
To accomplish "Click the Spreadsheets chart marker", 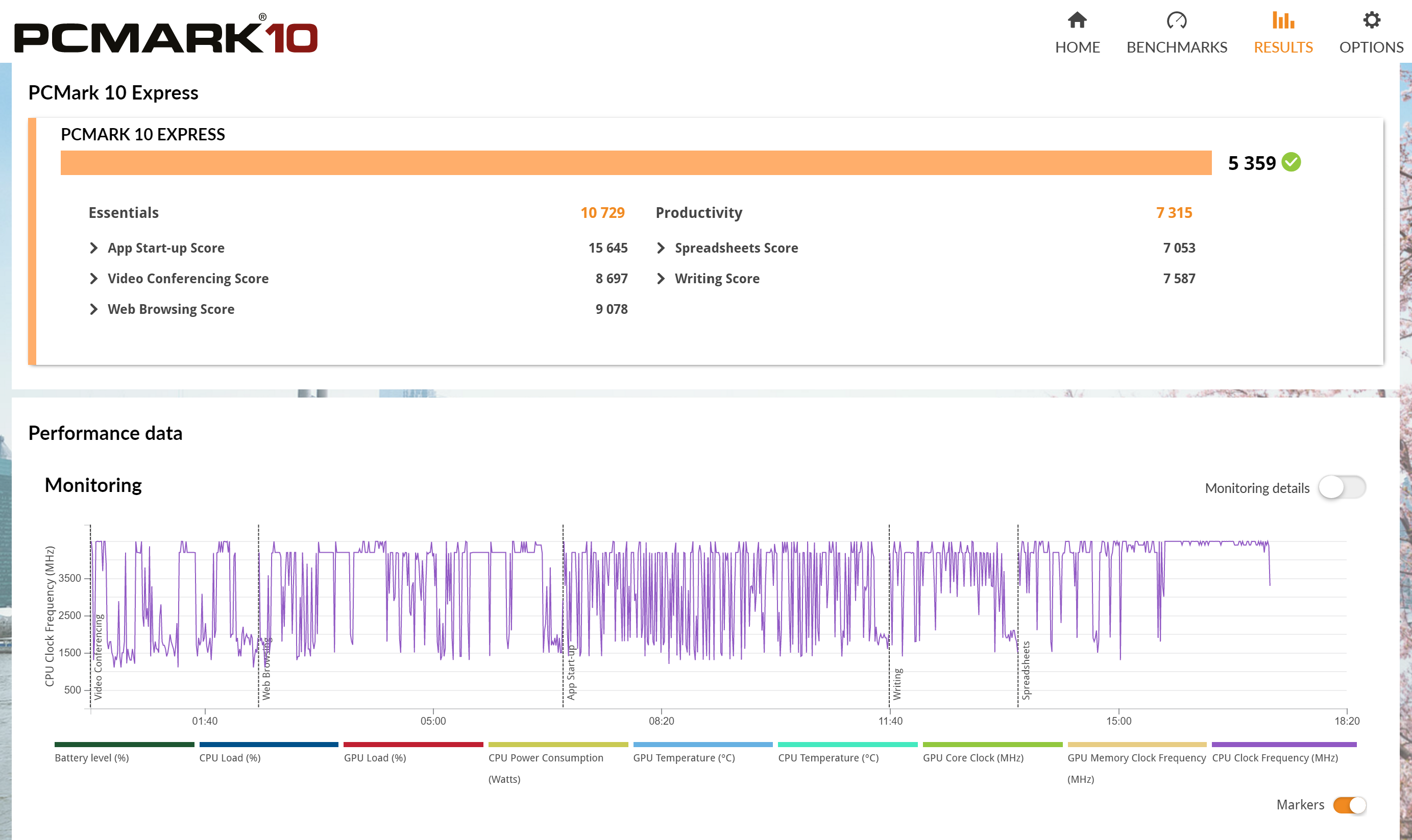I will pyautogui.click(x=1026, y=670).
